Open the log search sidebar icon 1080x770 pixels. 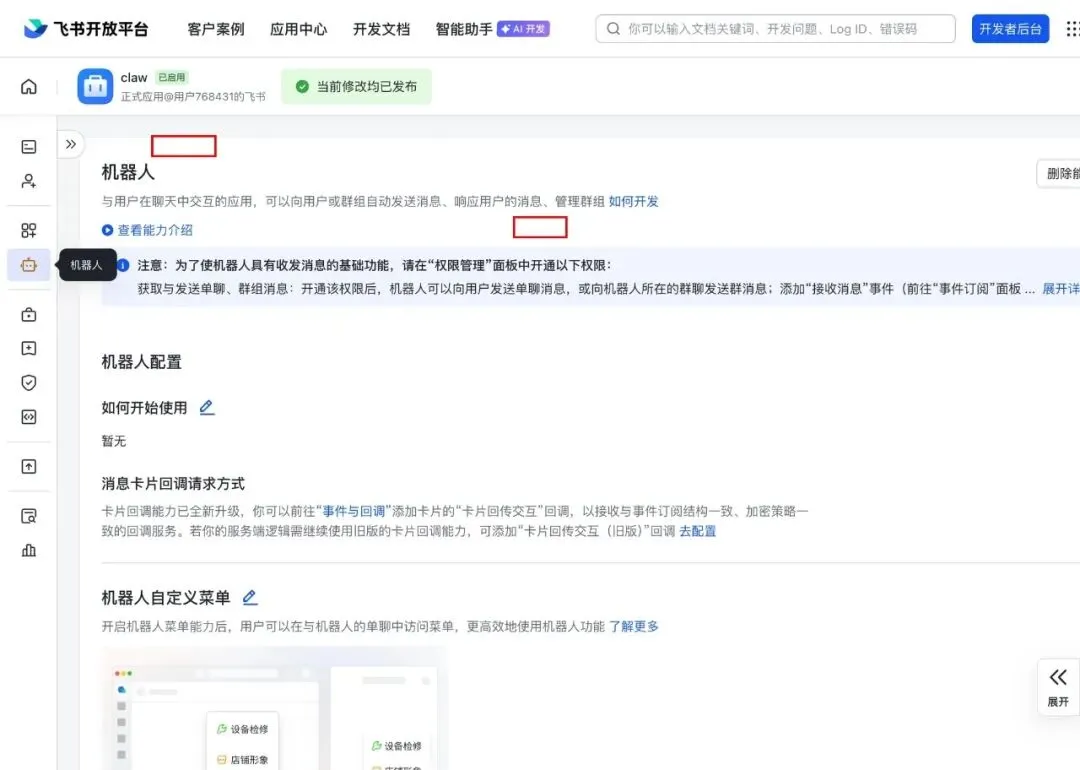point(29,516)
